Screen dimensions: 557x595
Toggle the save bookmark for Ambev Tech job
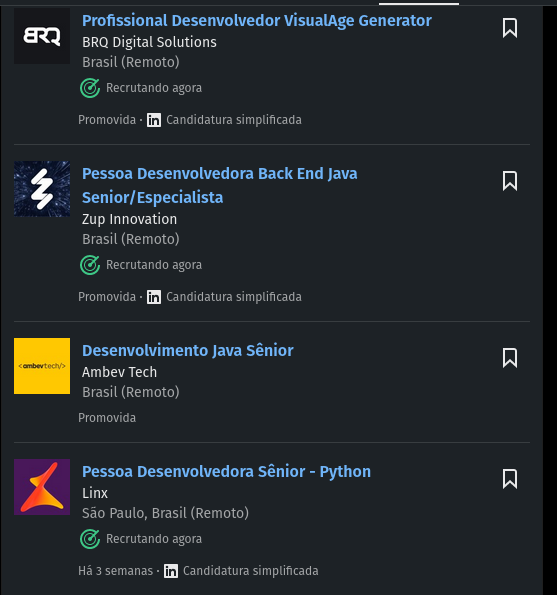510,357
